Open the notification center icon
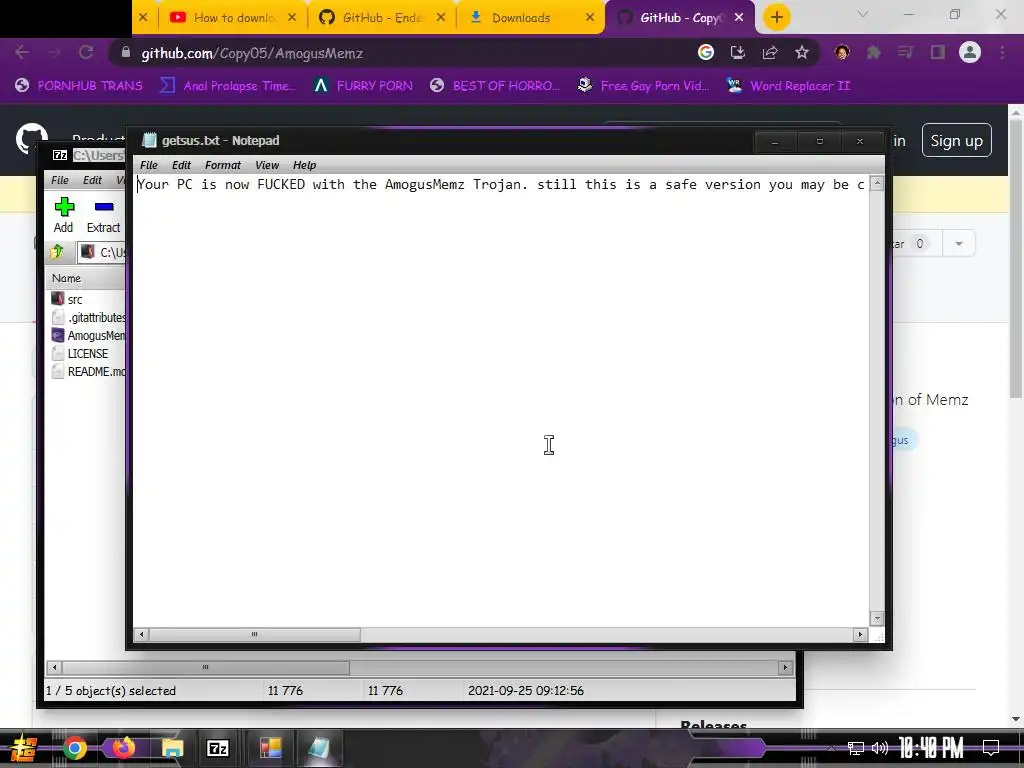The width and height of the screenshot is (1024, 768). click(x=991, y=748)
